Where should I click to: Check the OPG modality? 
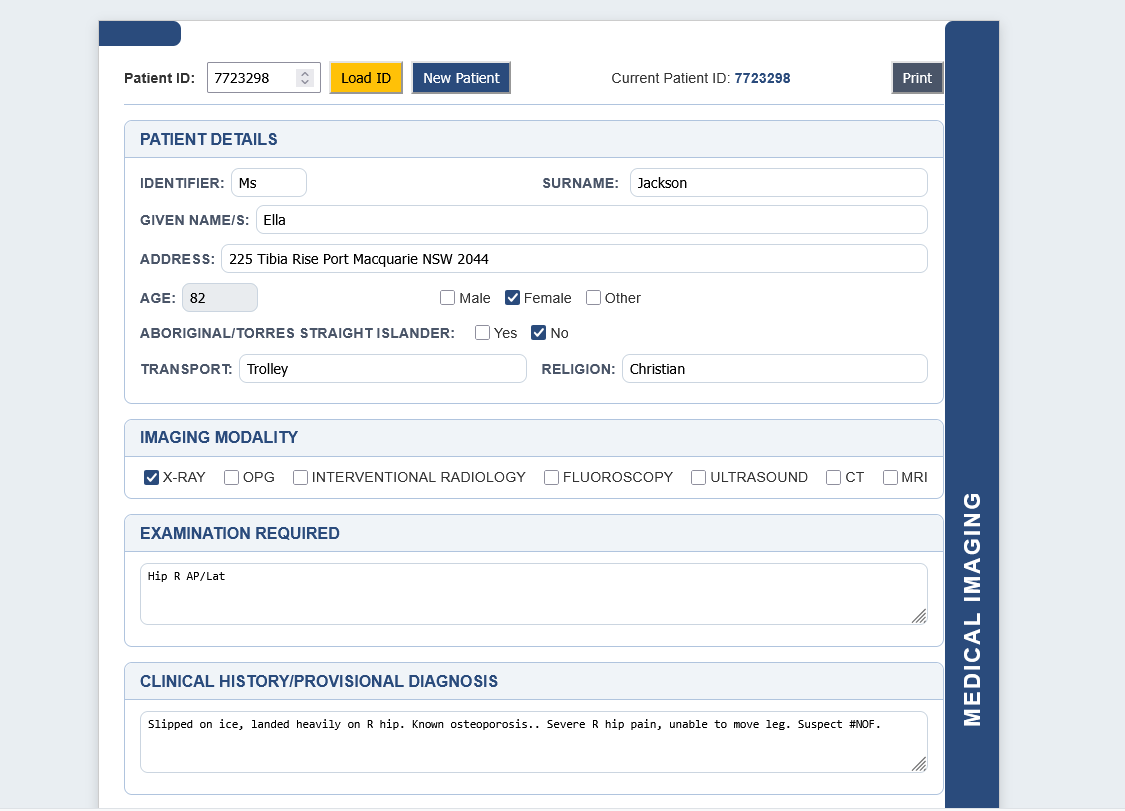[231, 477]
